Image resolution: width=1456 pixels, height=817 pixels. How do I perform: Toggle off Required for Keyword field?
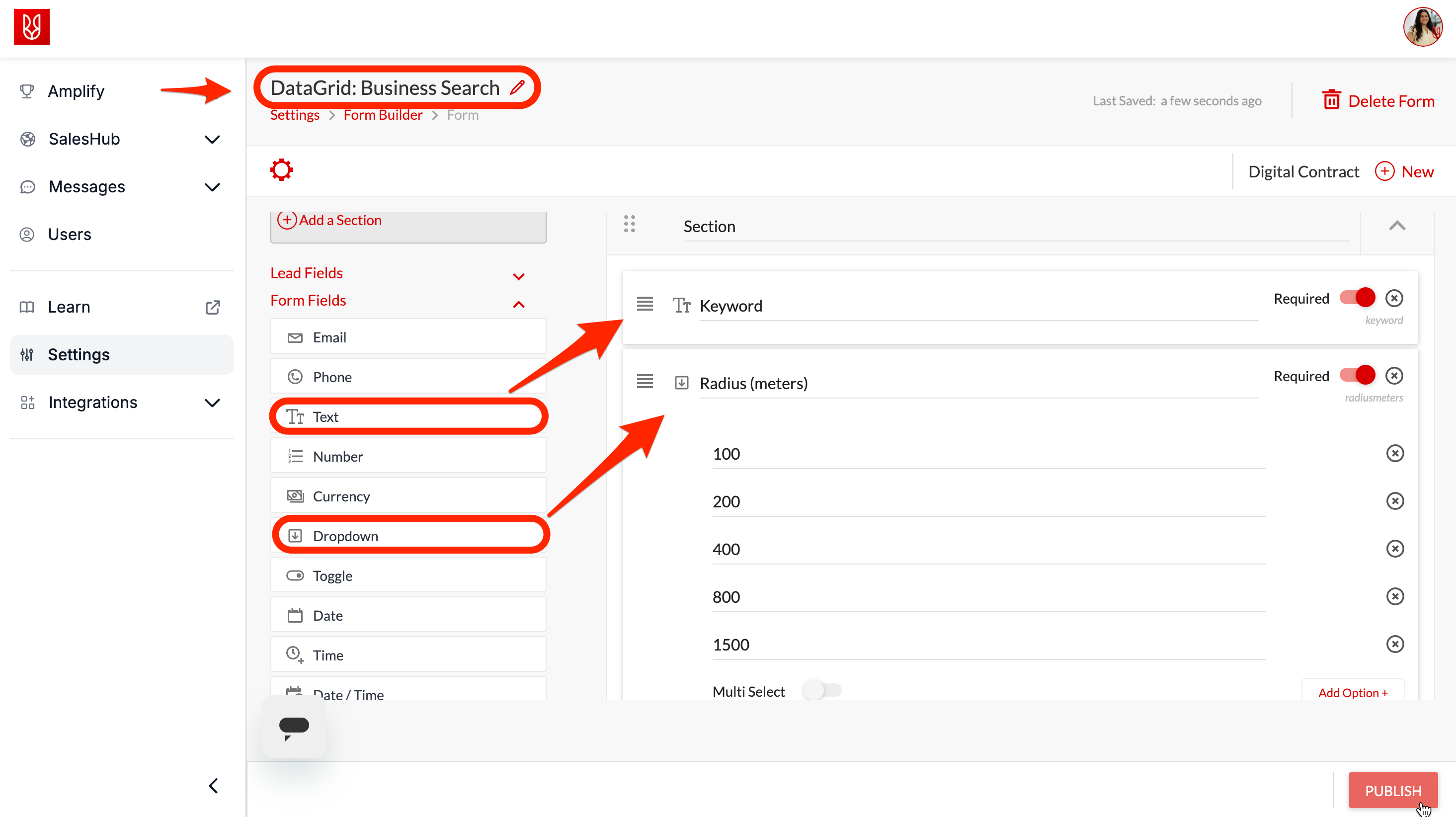[x=1357, y=297]
